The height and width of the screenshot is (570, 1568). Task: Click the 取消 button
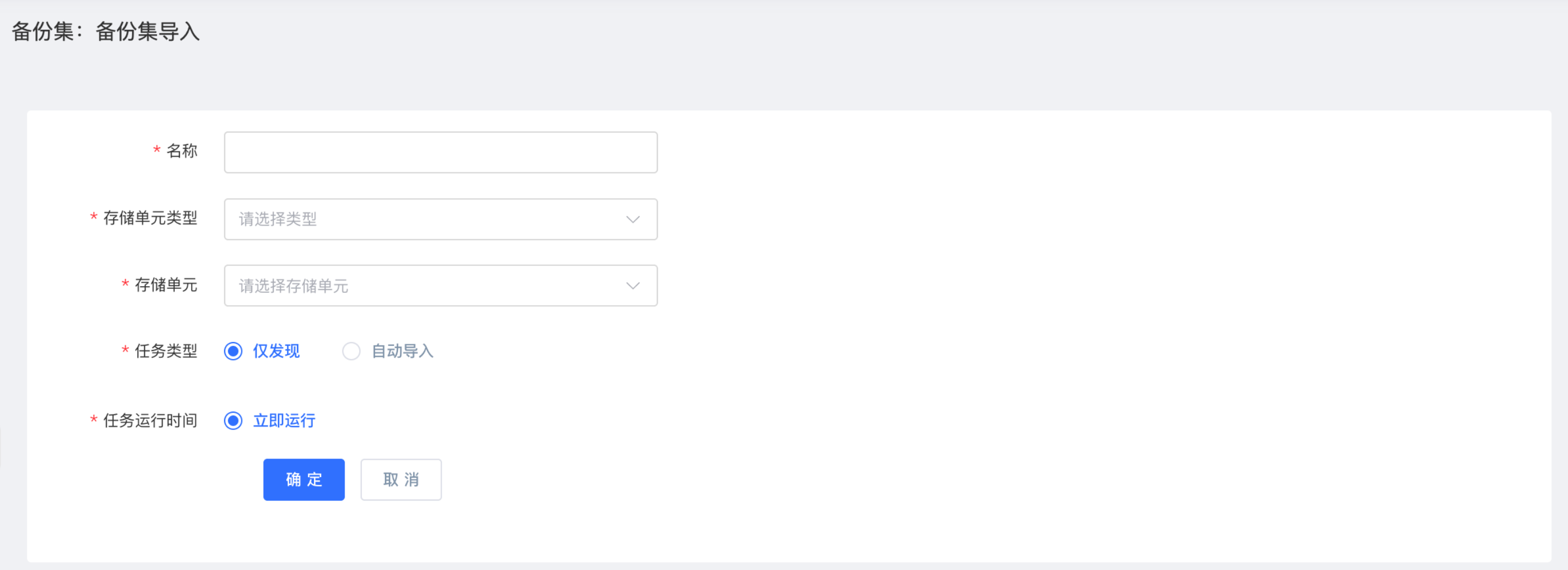(x=401, y=479)
